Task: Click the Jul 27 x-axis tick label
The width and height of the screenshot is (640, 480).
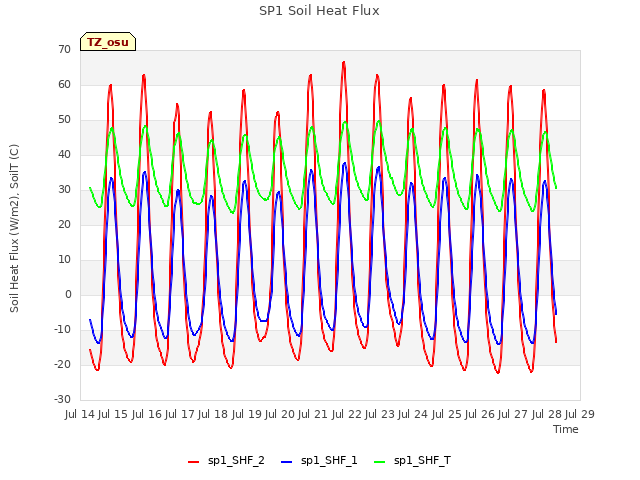Action: tap(513, 414)
